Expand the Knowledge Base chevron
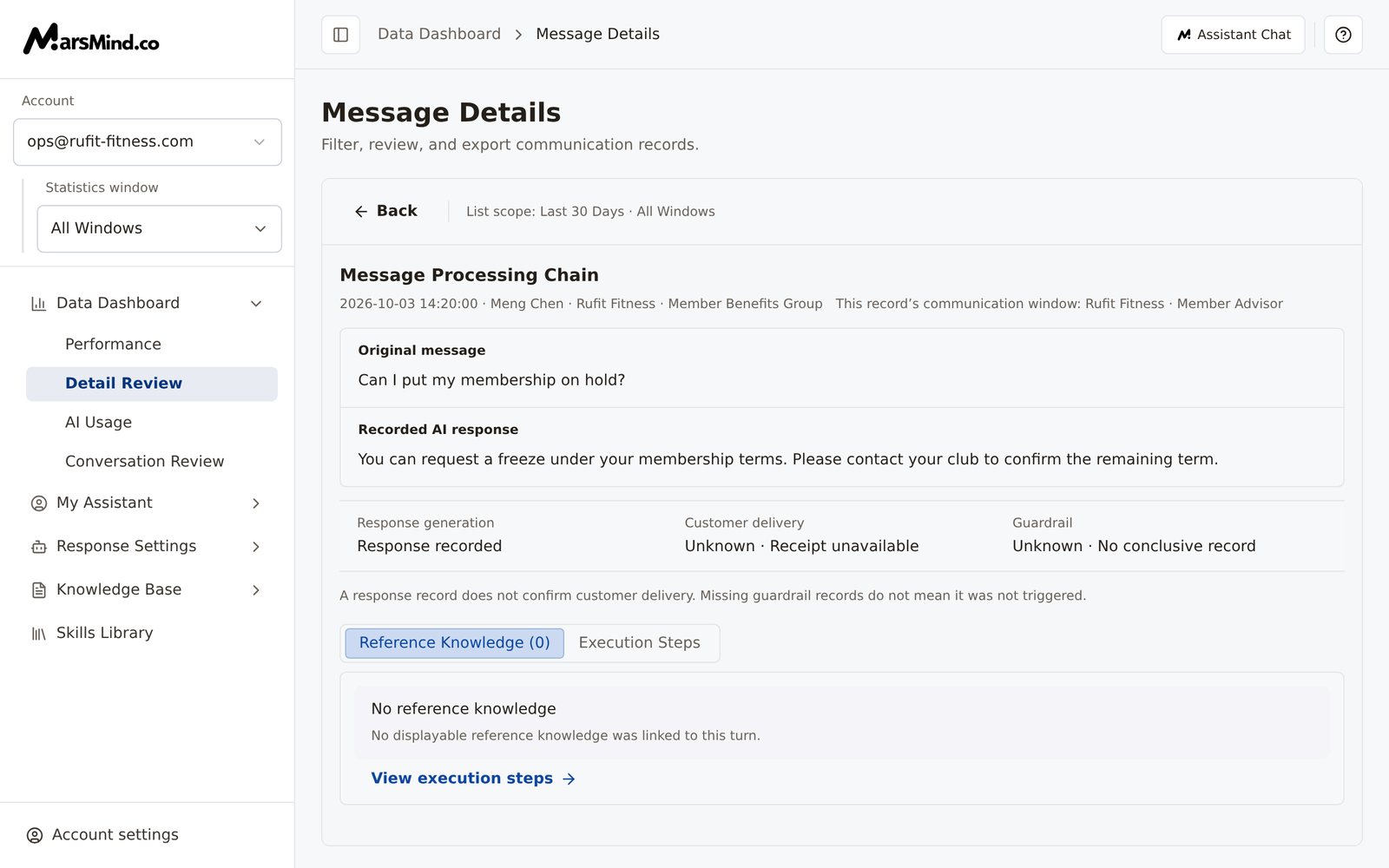This screenshot has height=868, width=1389. coord(256,590)
